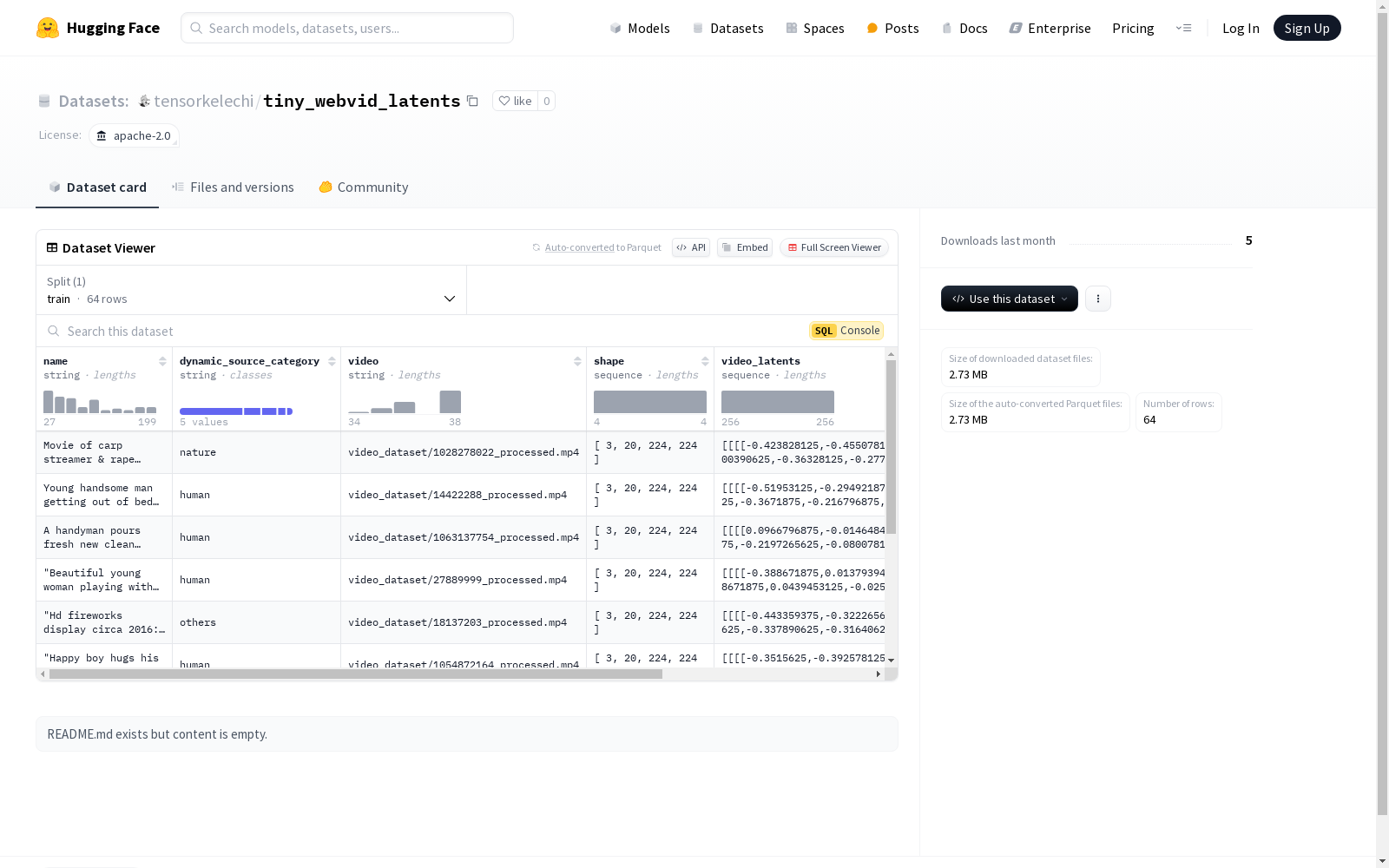Expand the Split train dropdown
Image resolution: width=1389 pixels, height=868 pixels.
[x=251, y=290]
